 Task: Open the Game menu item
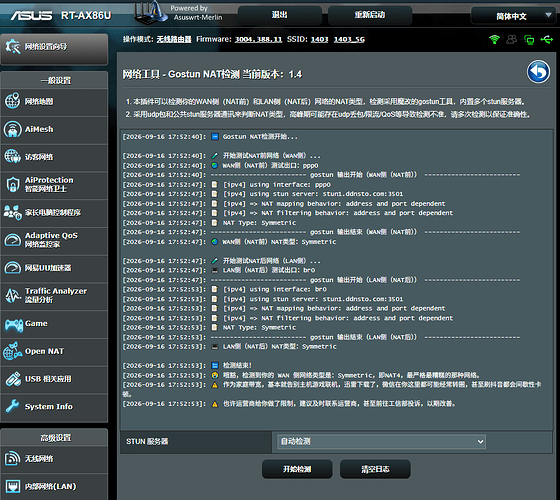(x=54, y=323)
